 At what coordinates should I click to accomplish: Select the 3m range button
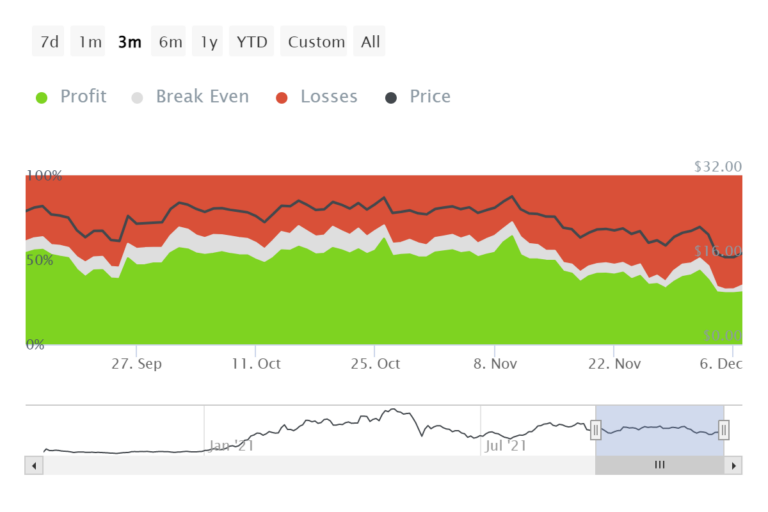129,42
